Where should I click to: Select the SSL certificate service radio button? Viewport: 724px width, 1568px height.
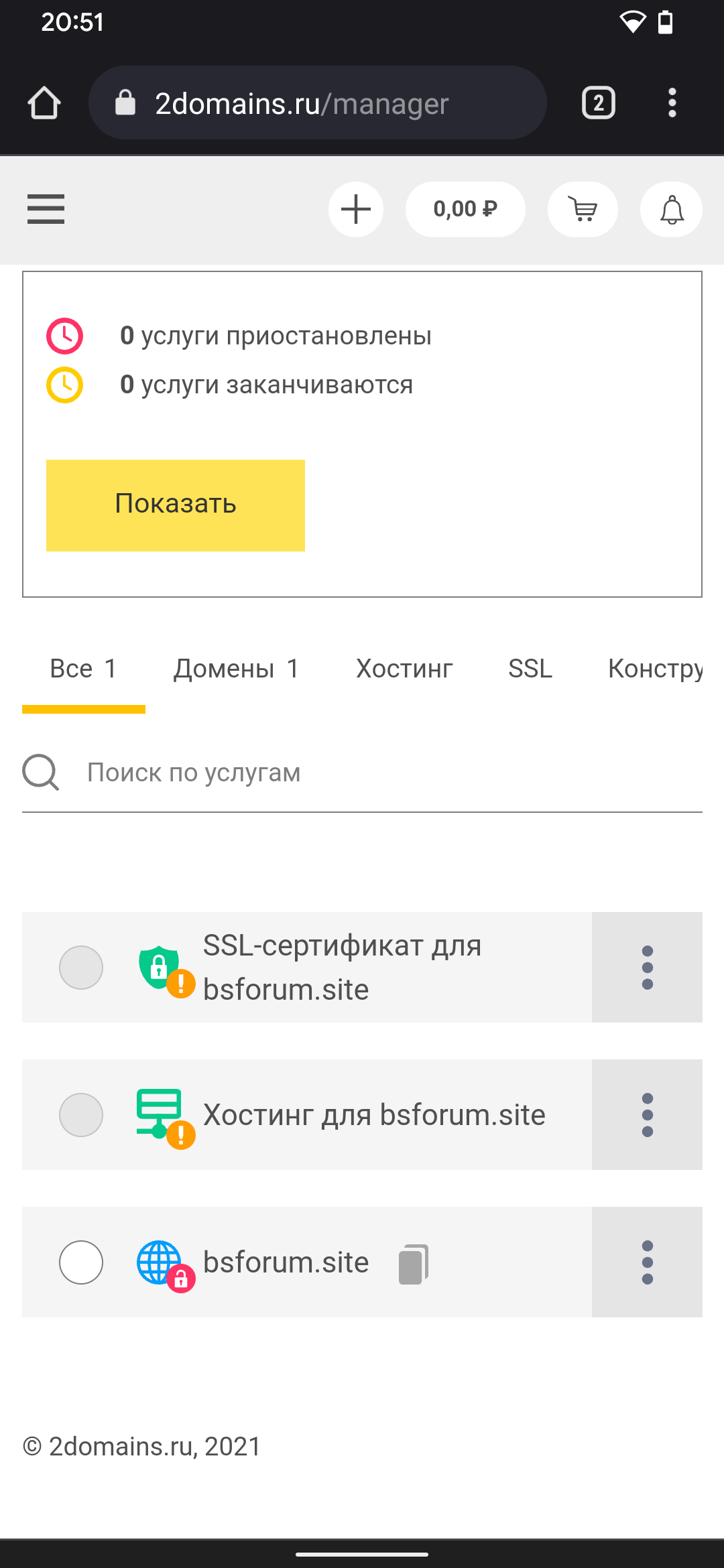click(81, 968)
